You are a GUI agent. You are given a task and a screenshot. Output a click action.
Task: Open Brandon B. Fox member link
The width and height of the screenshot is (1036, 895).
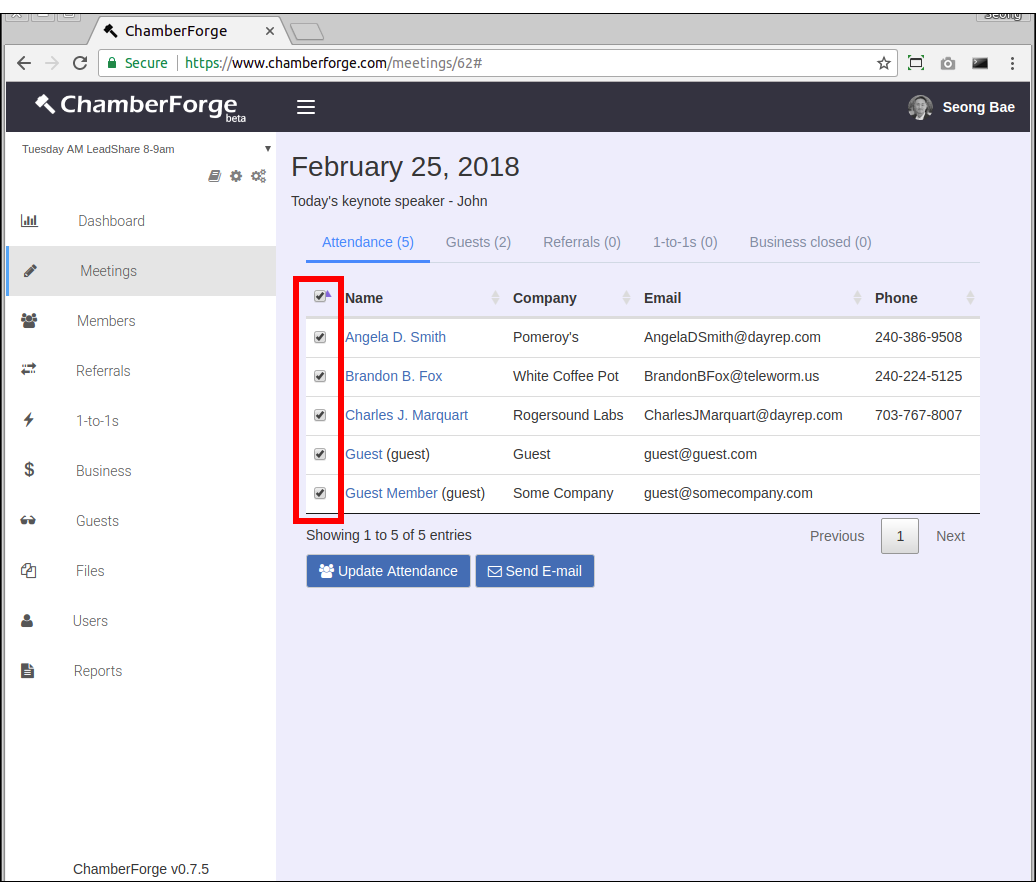coord(393,376)
